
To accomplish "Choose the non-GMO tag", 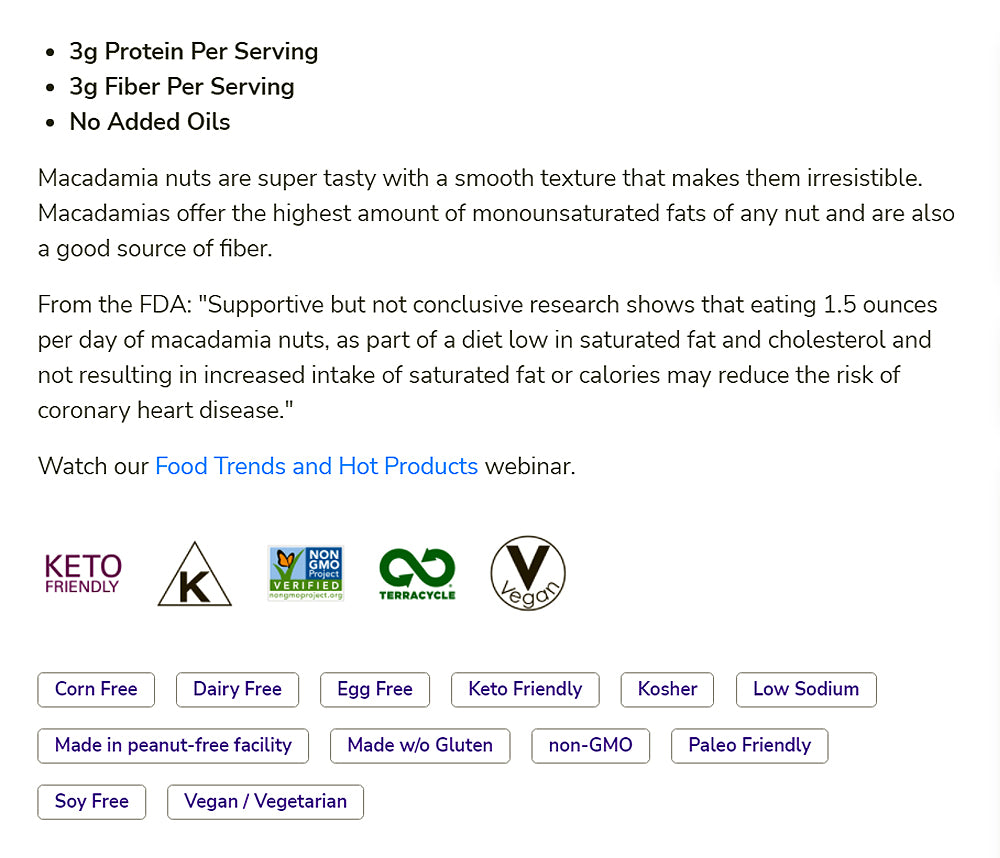I will click(x=591, y=746).
